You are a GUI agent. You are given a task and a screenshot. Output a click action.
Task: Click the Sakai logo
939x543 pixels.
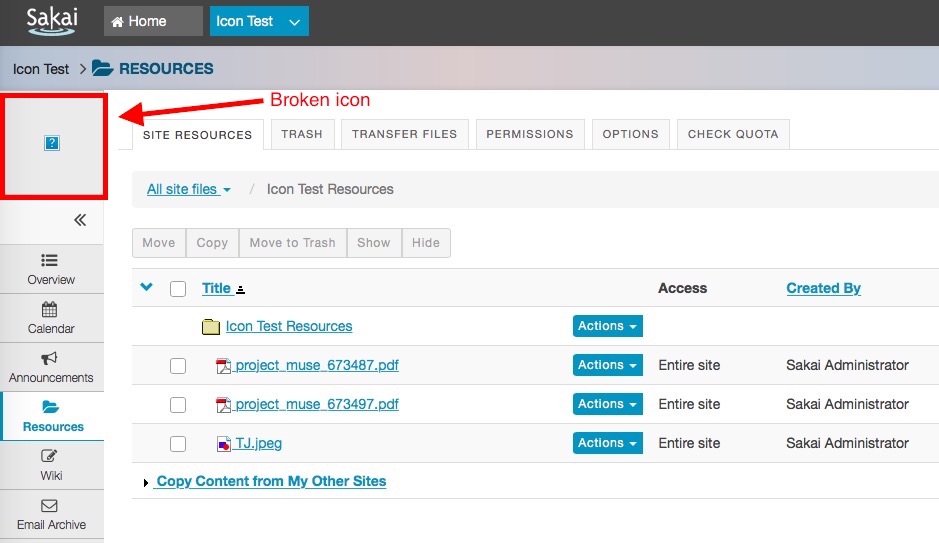52,22
